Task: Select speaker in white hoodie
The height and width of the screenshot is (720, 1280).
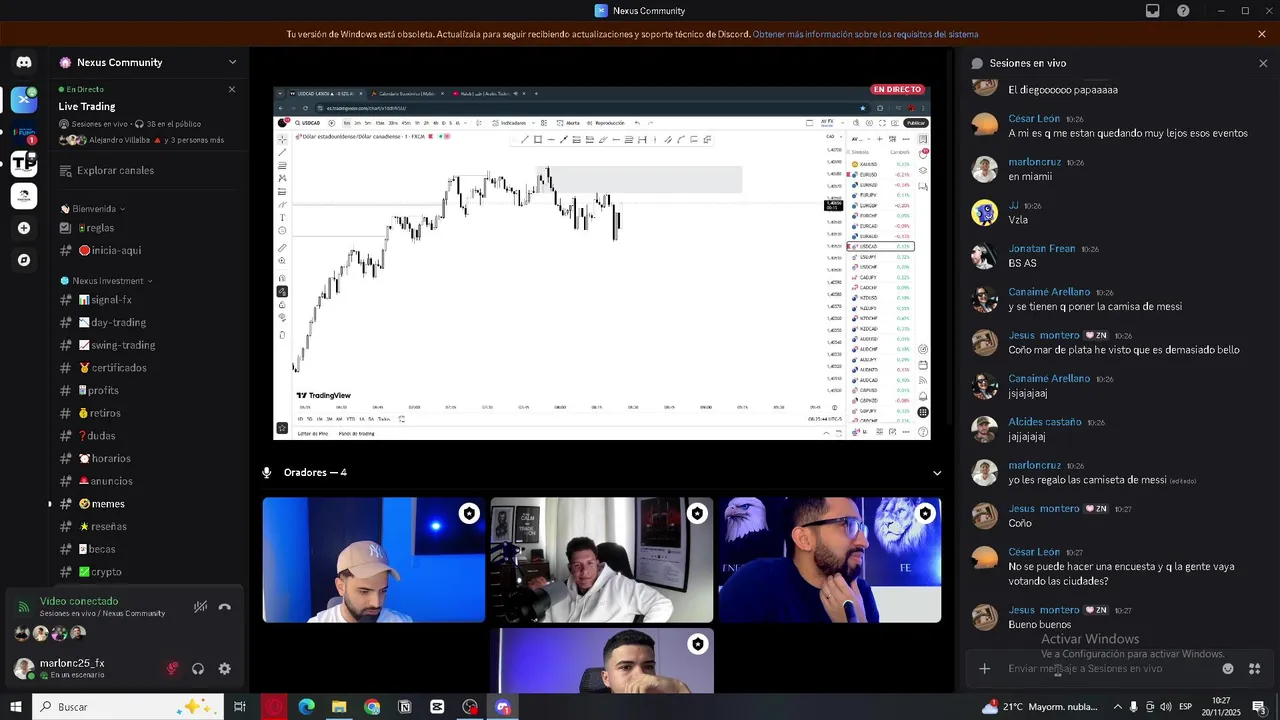Action: point(602,560)
